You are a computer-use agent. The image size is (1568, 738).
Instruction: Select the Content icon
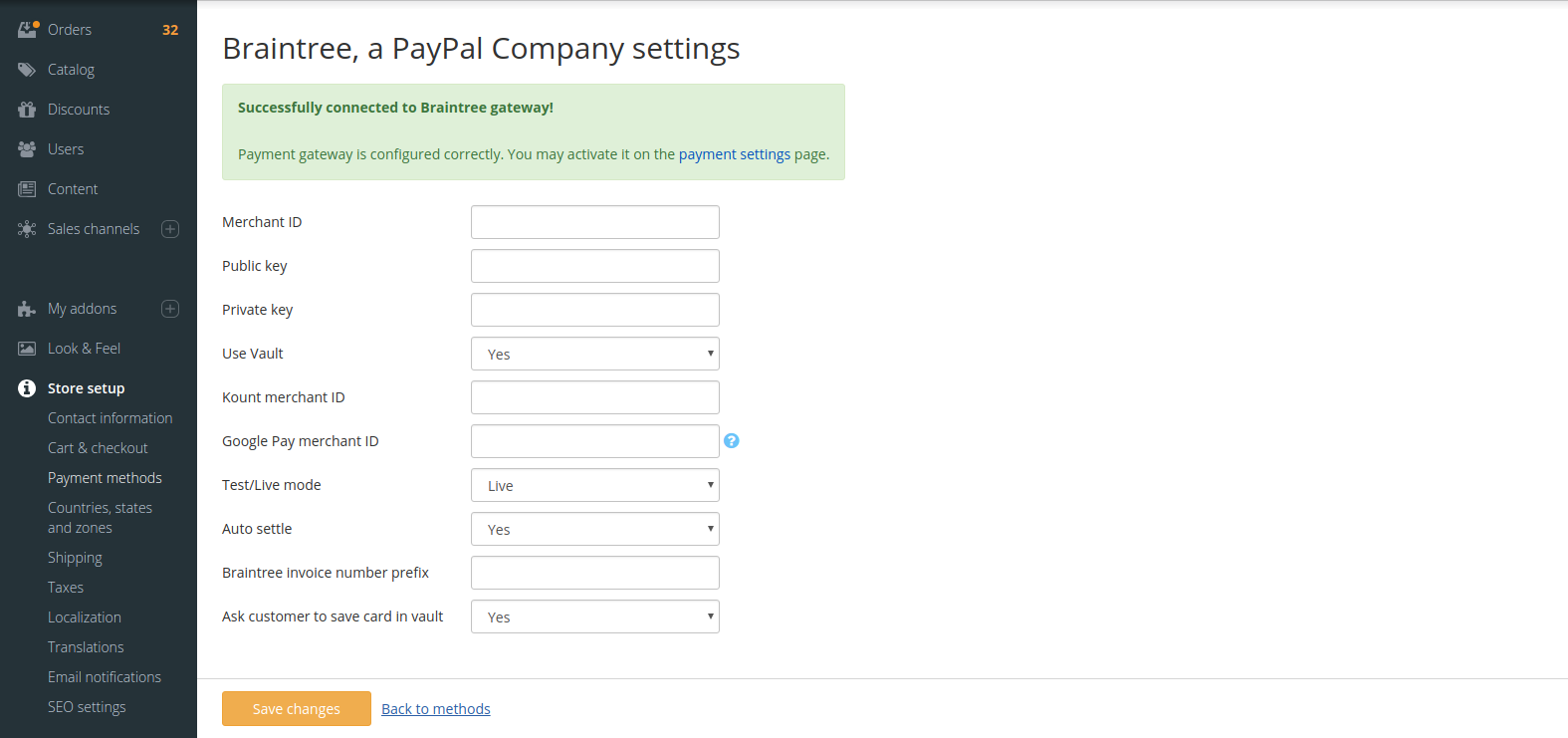click(26, 188)
